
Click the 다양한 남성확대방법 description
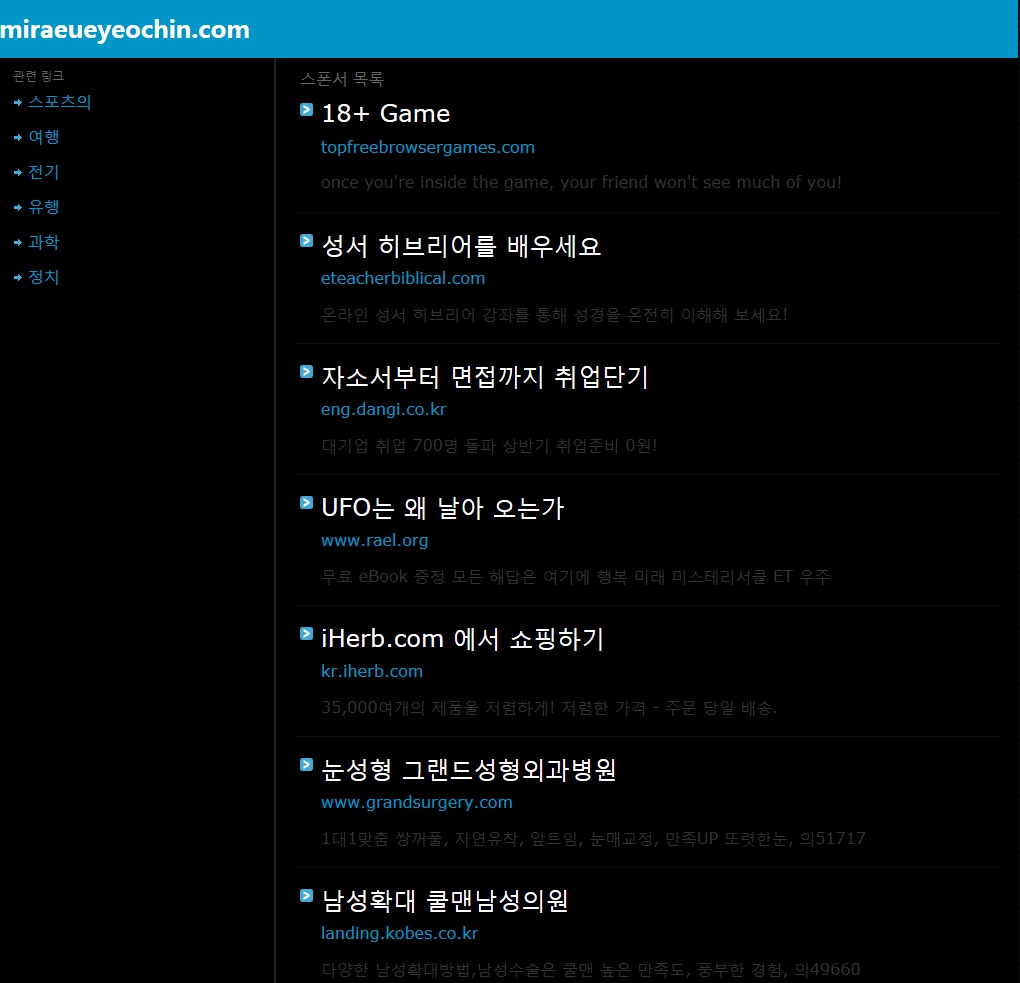pos(591,970)
